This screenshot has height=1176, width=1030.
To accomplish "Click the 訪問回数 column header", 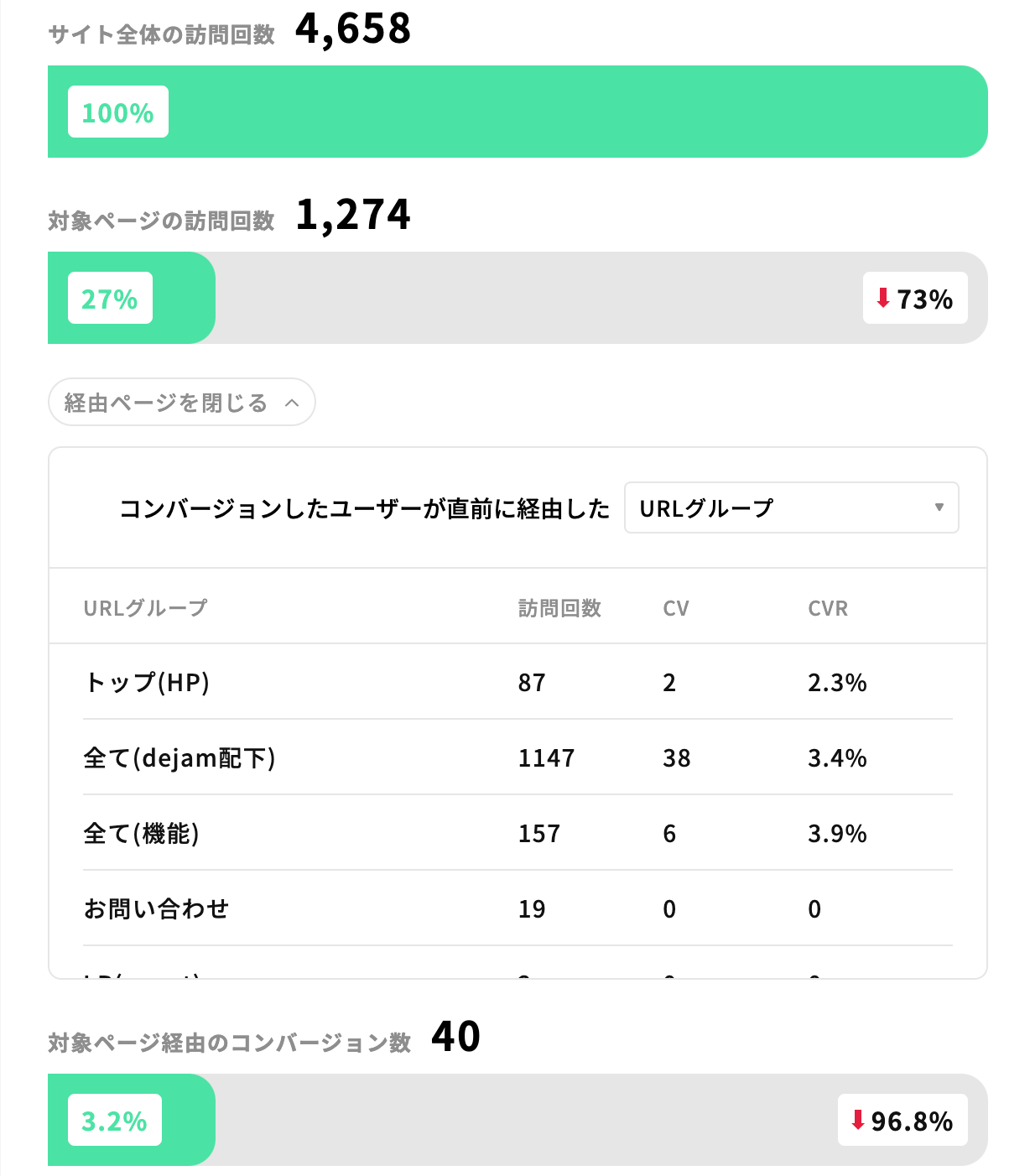I will coord(560,608).
